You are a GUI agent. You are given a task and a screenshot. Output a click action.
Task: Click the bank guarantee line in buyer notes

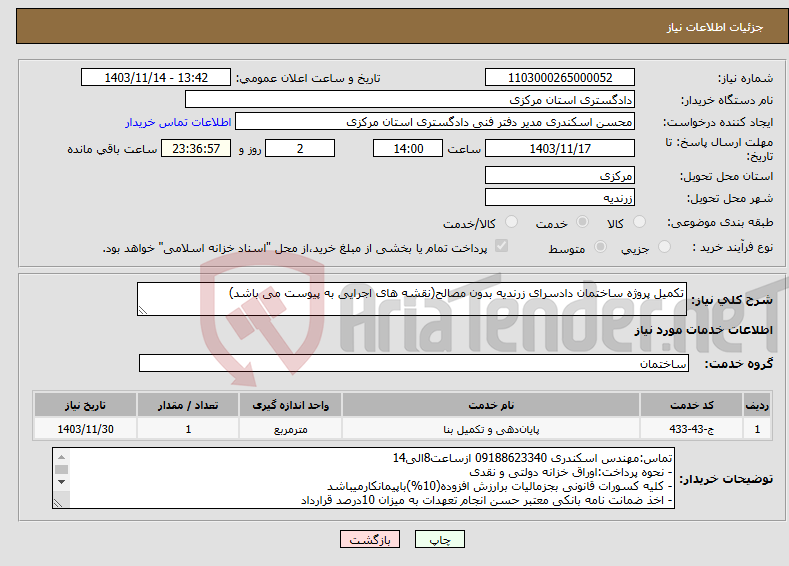tap(487, 500)
